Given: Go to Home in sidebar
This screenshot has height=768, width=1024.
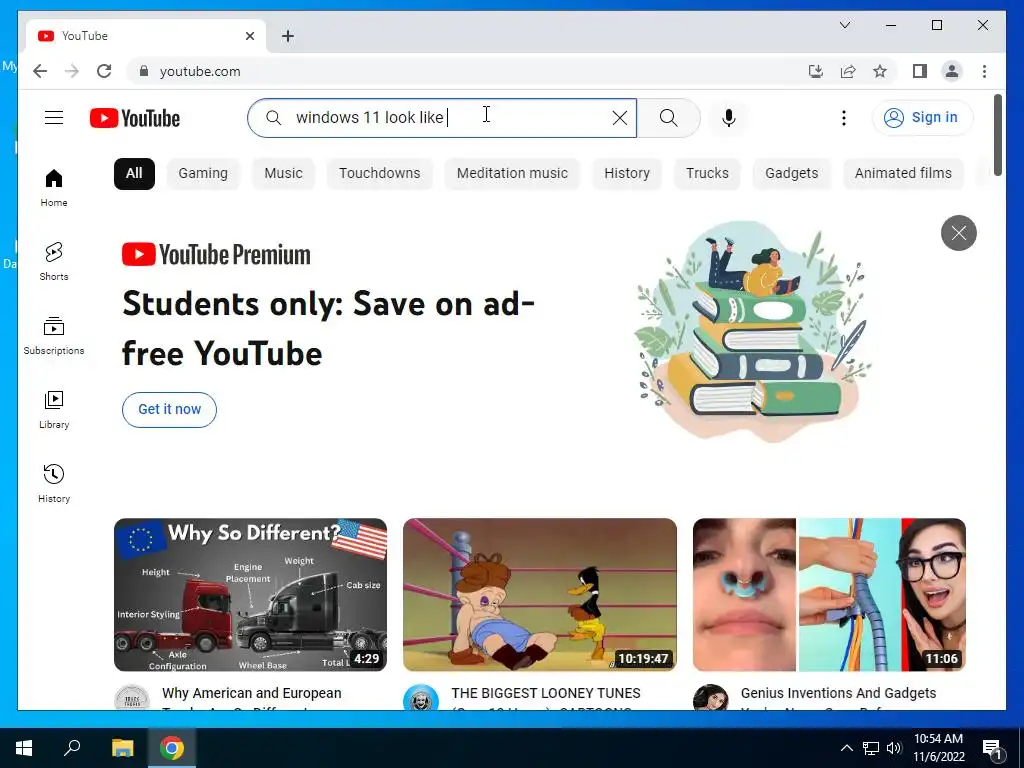Looking at the screenshot, I should [x=54, y=188].
